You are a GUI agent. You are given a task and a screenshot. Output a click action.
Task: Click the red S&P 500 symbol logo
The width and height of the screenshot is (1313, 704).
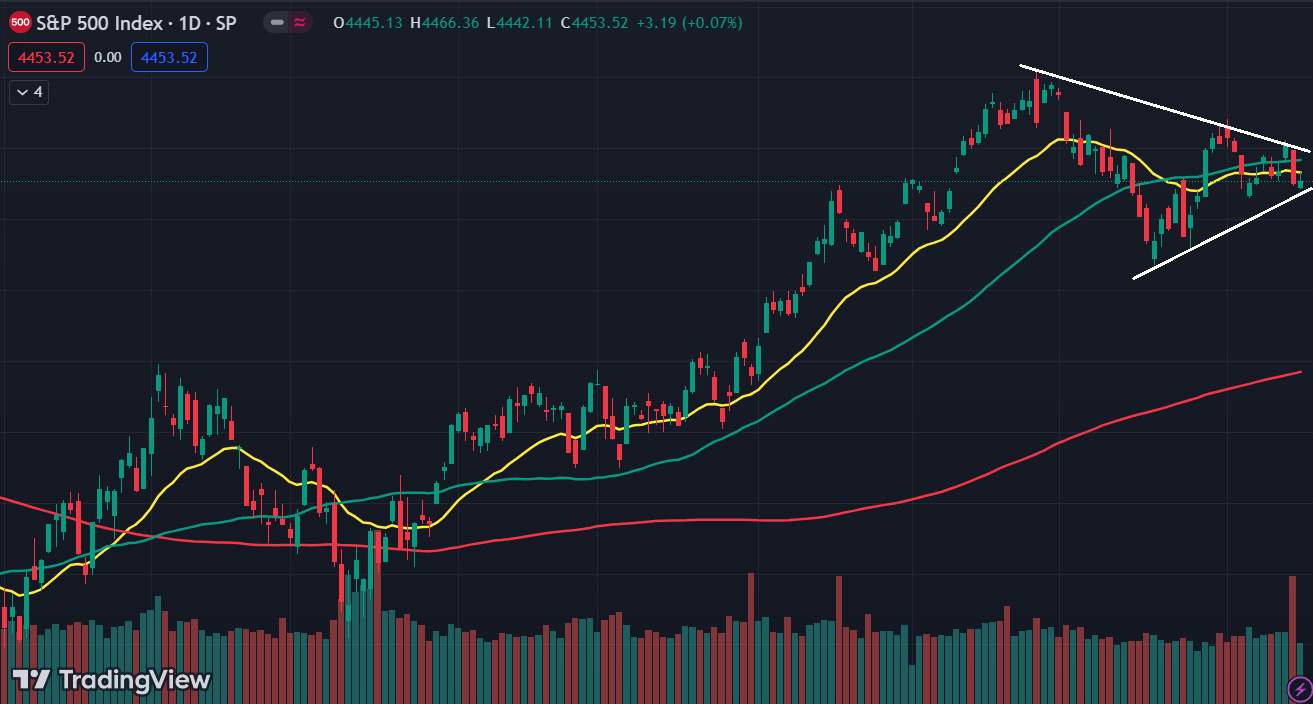20,22
